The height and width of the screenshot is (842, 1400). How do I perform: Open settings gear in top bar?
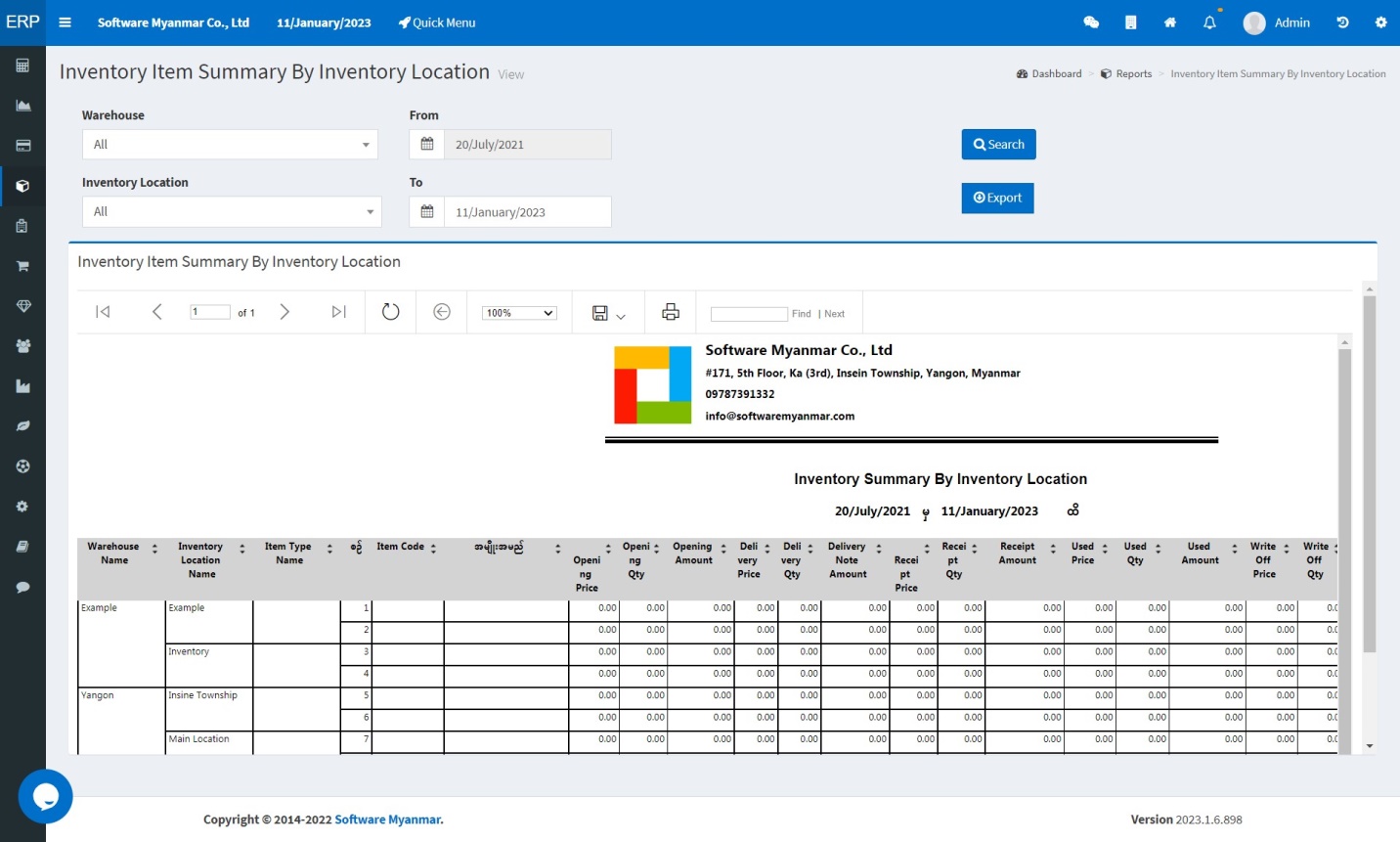(x=1380, y=22)
